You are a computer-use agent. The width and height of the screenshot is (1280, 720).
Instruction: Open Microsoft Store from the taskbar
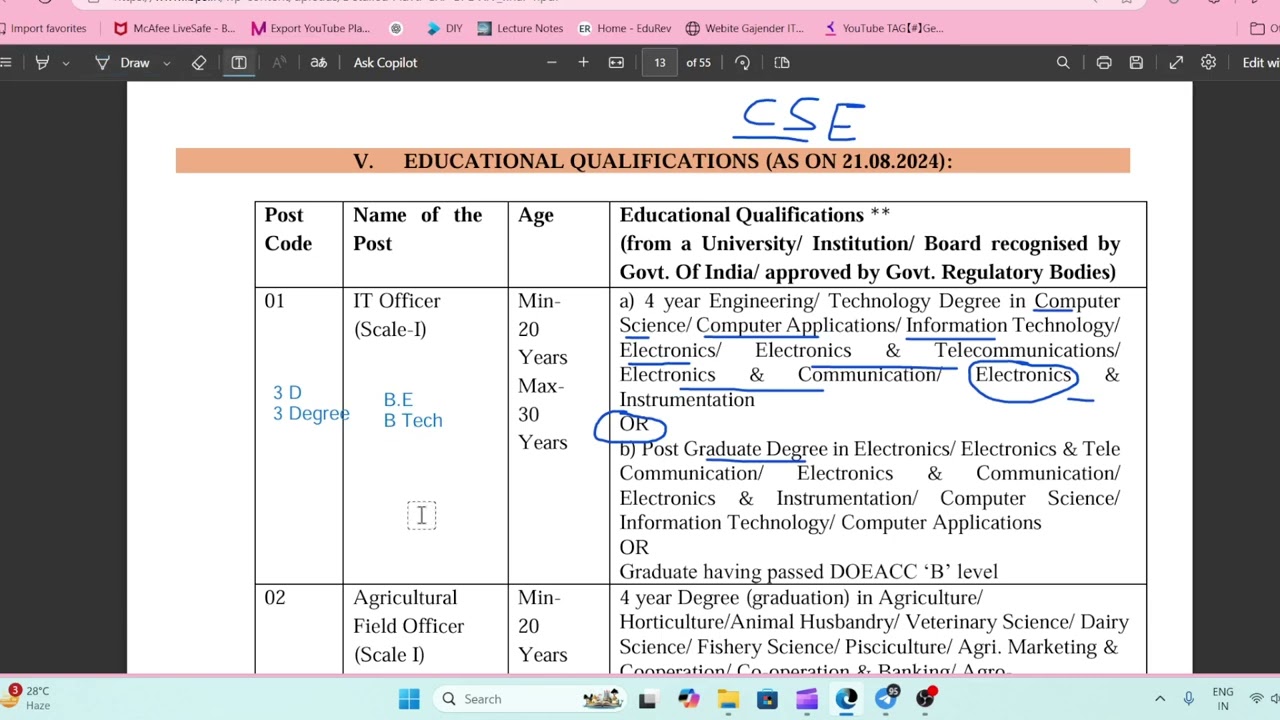pyautogui.click(x=767, y=699)
